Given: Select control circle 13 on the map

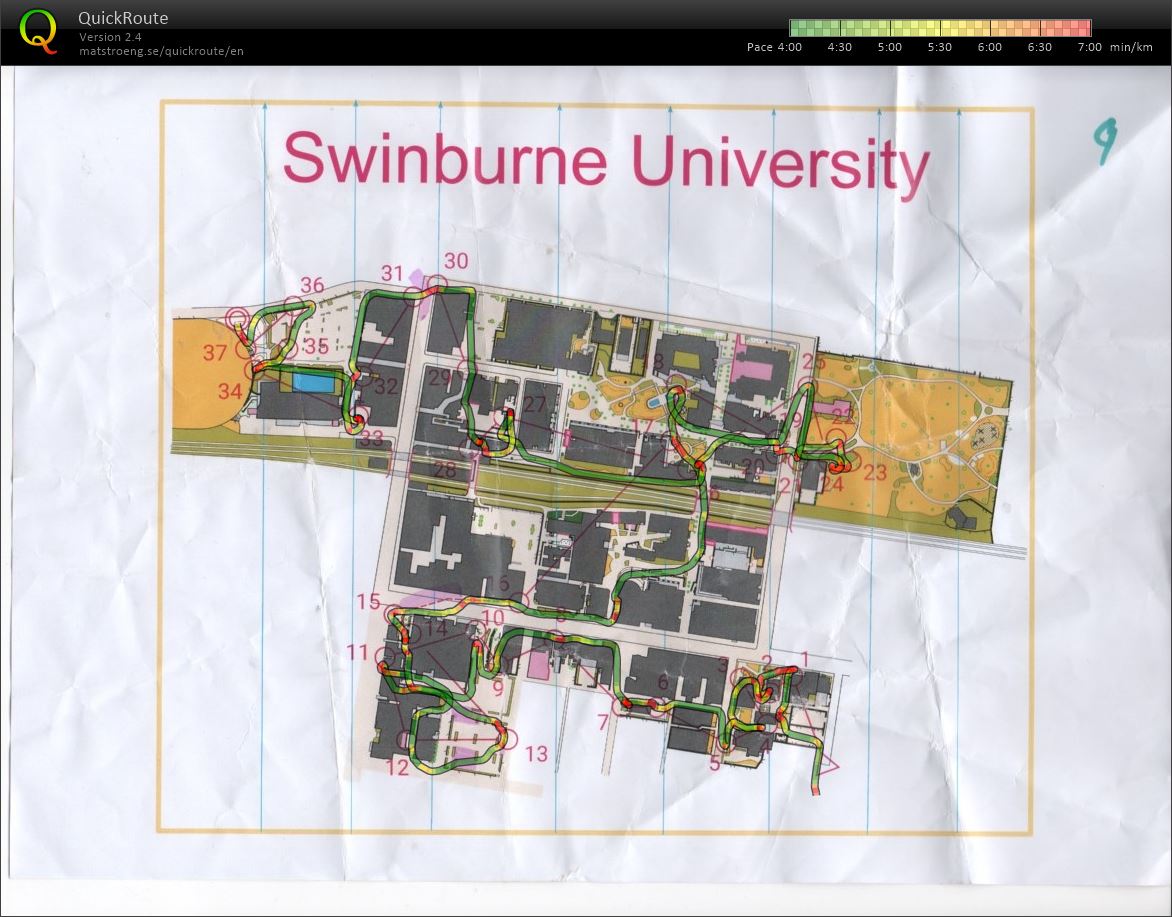Looking at the screenshot, I should click(509, 740).
